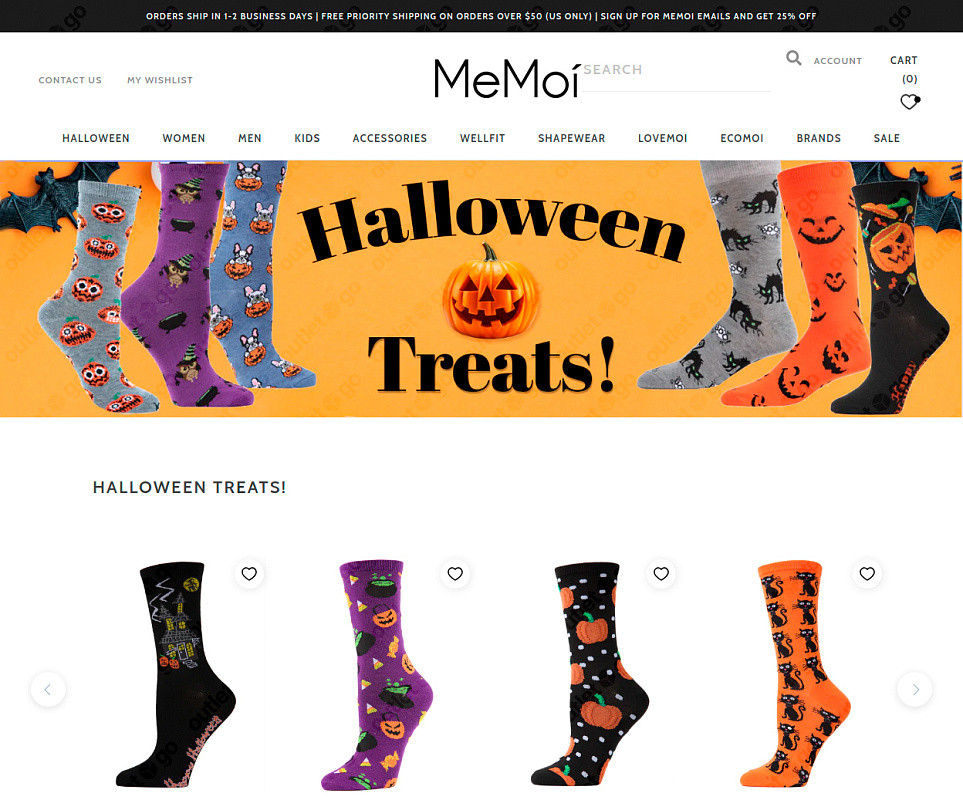The height and width of the screenshot is (800, 963).
Task: Click into the Search input field
Action: [x=676, y=72]
